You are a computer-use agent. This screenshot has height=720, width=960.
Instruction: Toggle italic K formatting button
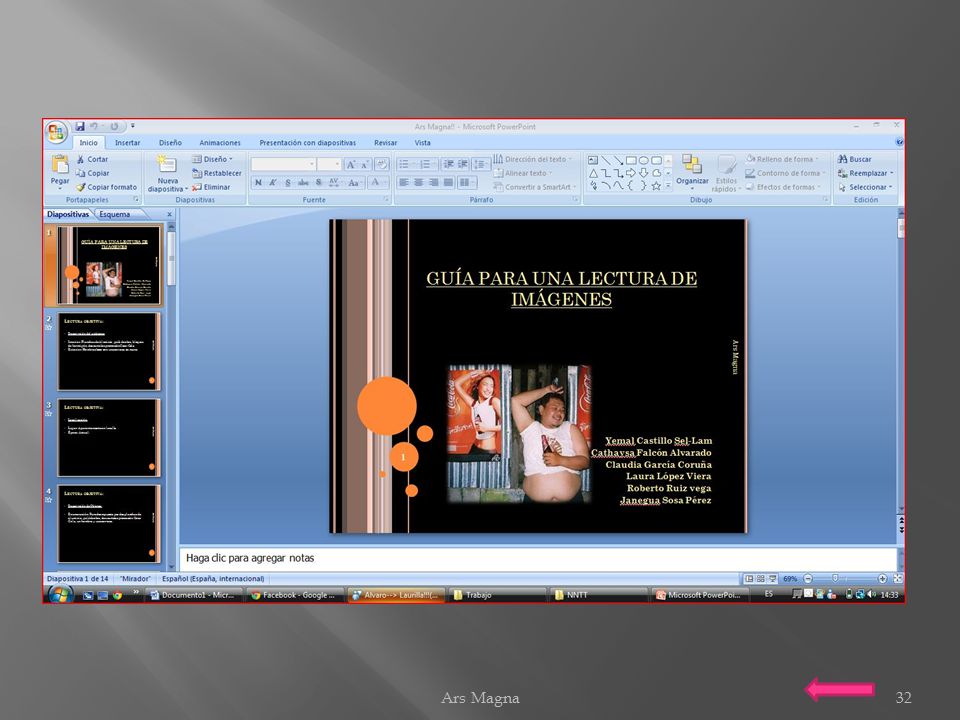coord(273,182)
